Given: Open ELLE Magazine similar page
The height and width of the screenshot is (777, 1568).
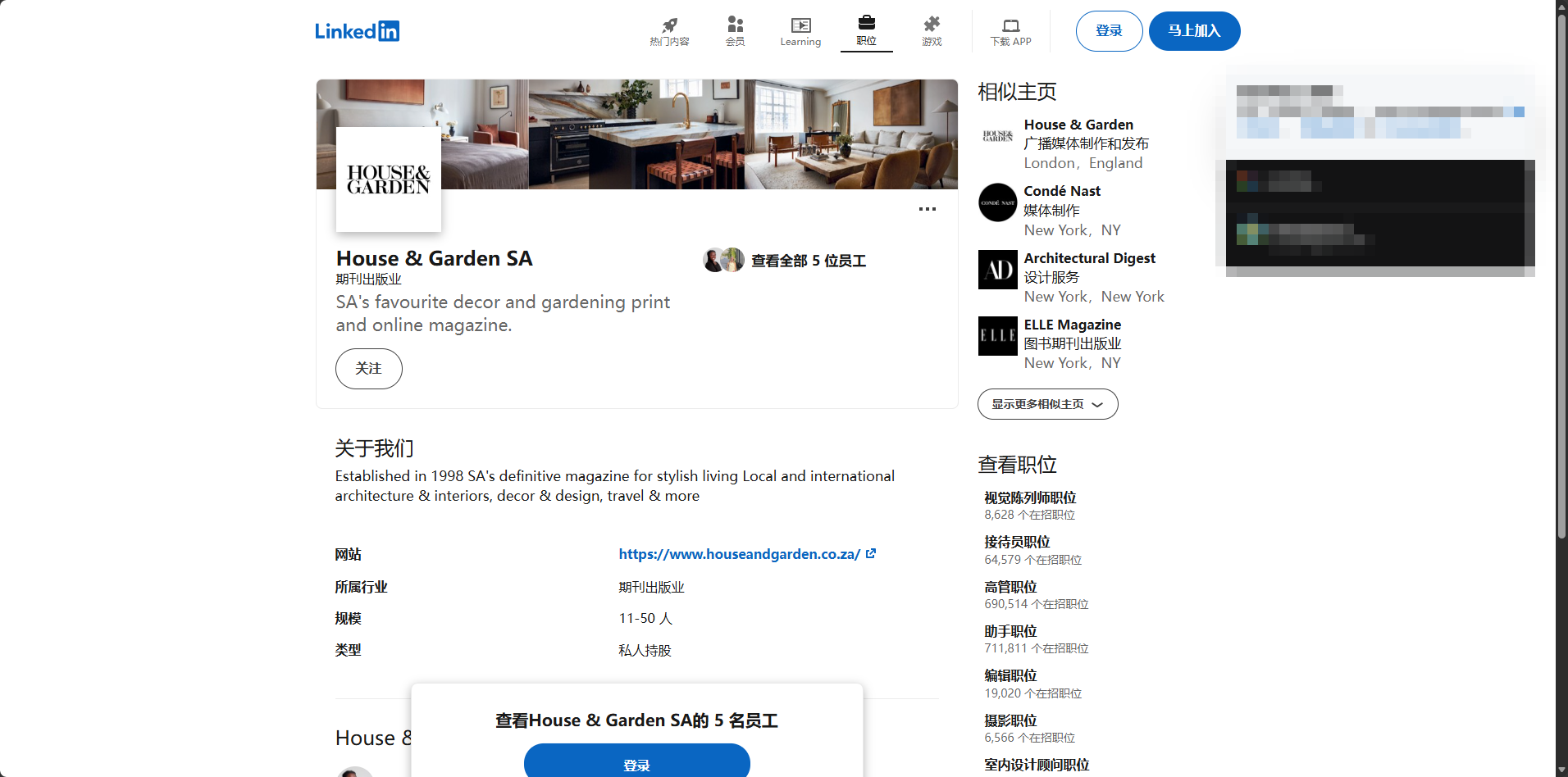Looking at the screenshot, I should (1072, 325).
